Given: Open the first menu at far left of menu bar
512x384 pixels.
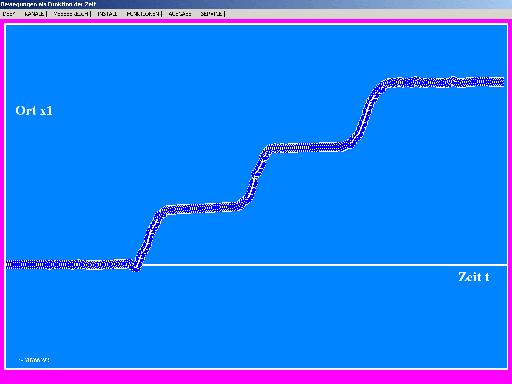Looking at the screenshot, I should click(8, 14).
